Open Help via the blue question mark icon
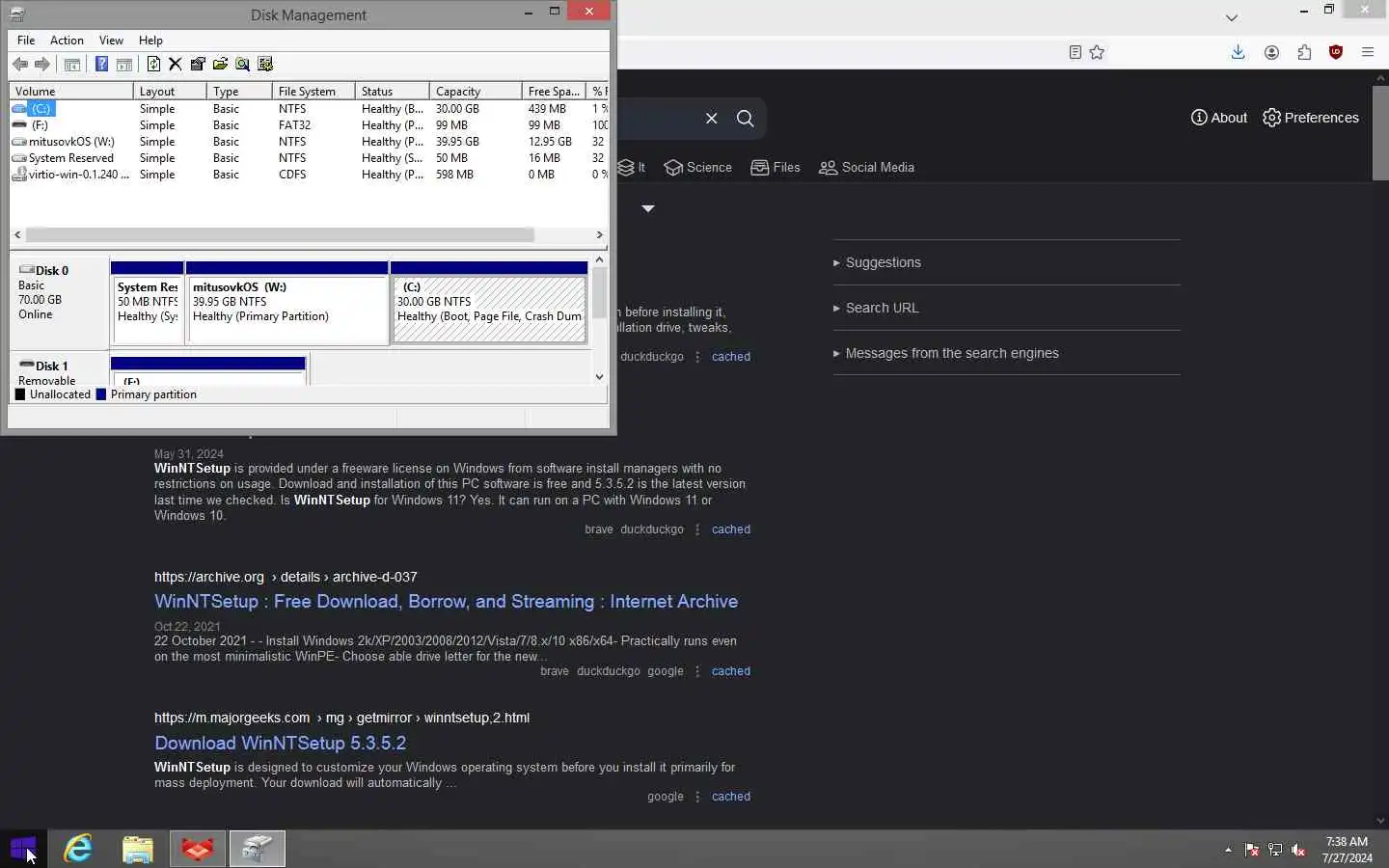Screen dimensions: 1389x868 [x=101, y=65]
